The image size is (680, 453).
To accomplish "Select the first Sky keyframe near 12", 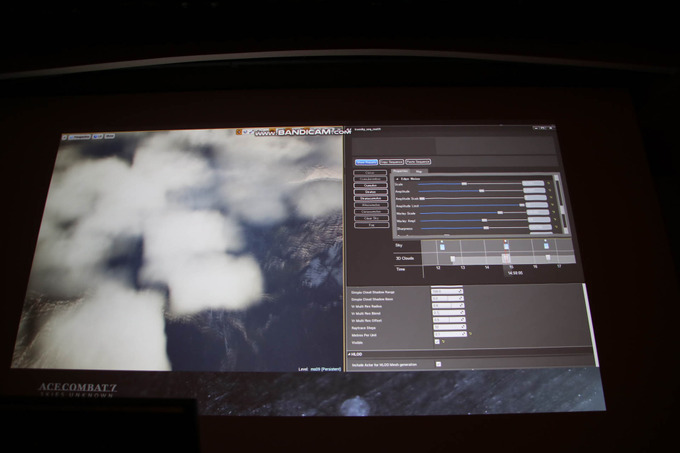I will pyautogui.click(x=442, y=247).
